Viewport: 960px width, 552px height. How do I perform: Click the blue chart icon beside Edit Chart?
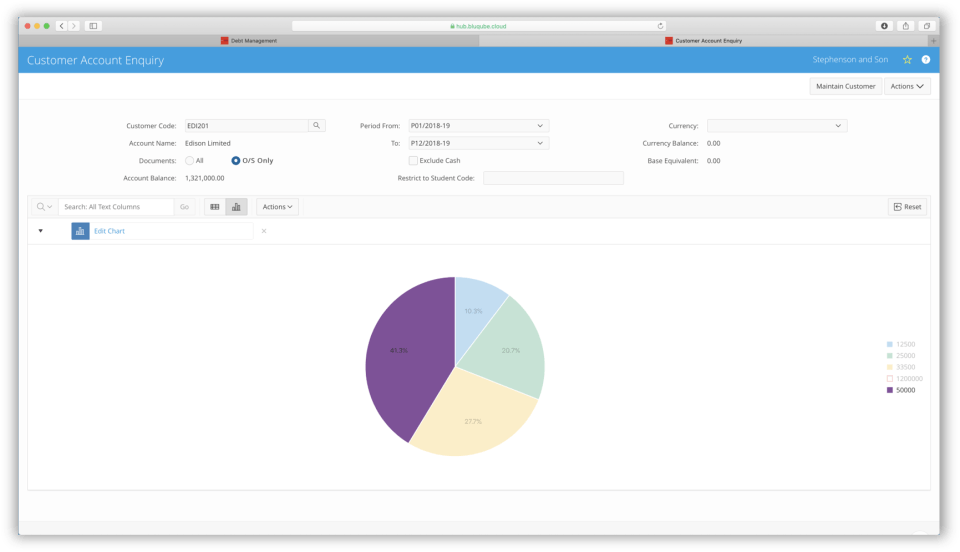[80, 231]
